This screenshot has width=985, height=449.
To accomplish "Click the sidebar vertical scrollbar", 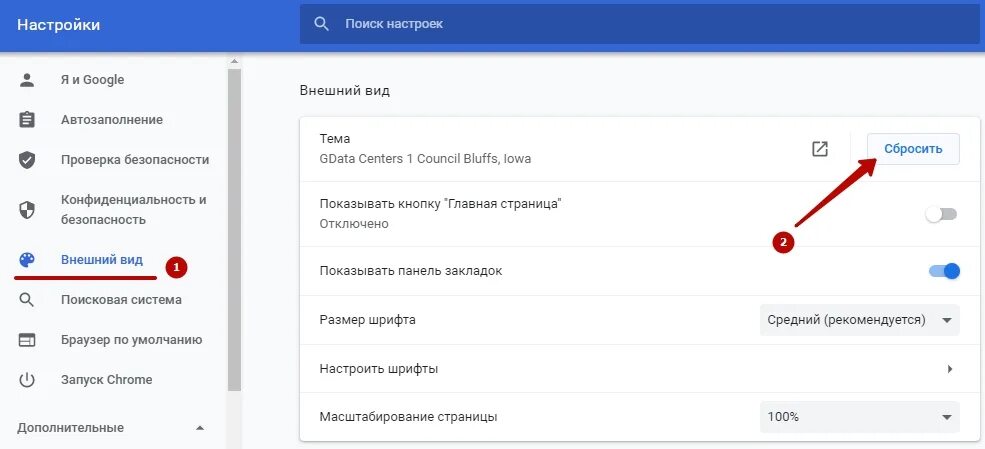I will [x=234, y=229].
